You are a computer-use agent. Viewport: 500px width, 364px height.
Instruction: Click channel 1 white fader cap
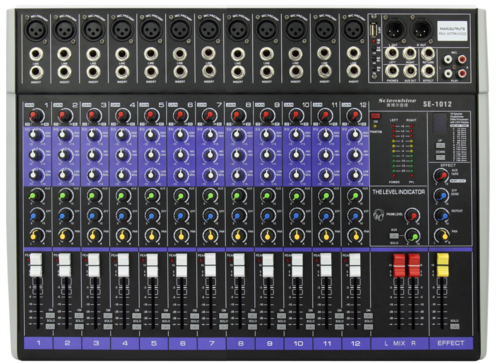pos(36,265)
